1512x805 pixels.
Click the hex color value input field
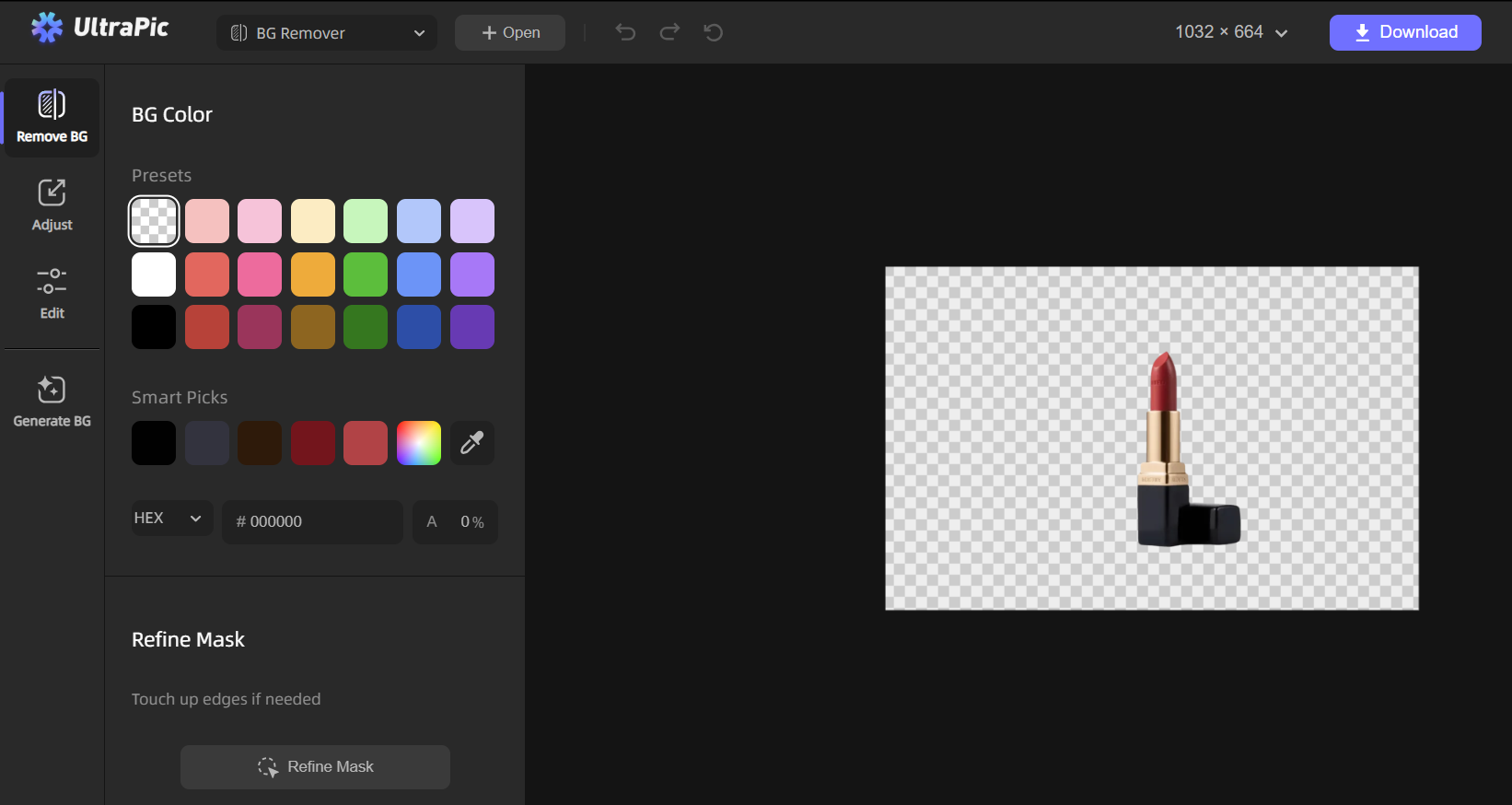click(x=313, y=521)
